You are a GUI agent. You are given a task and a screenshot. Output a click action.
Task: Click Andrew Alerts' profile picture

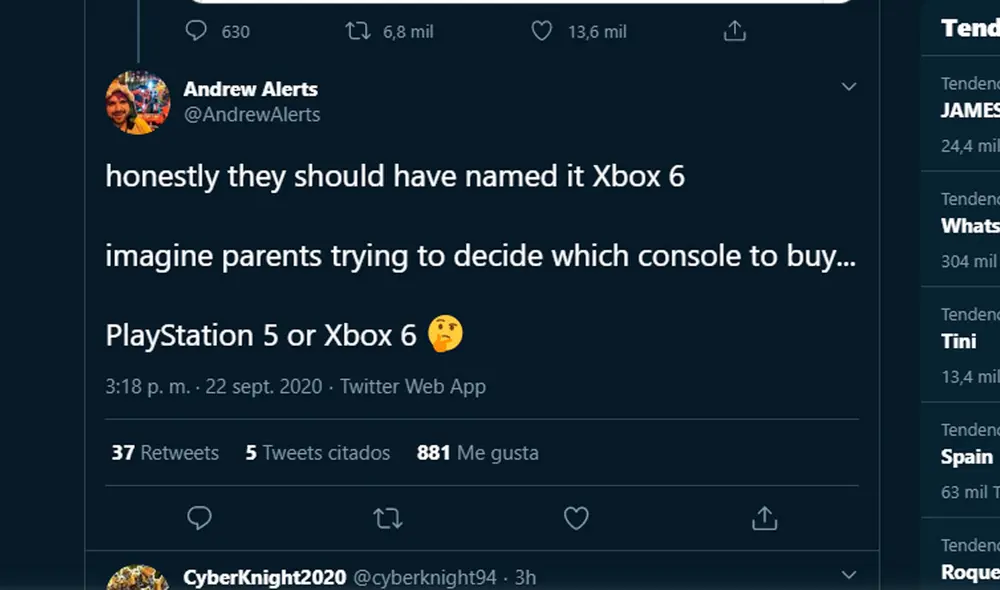[138, 103]
